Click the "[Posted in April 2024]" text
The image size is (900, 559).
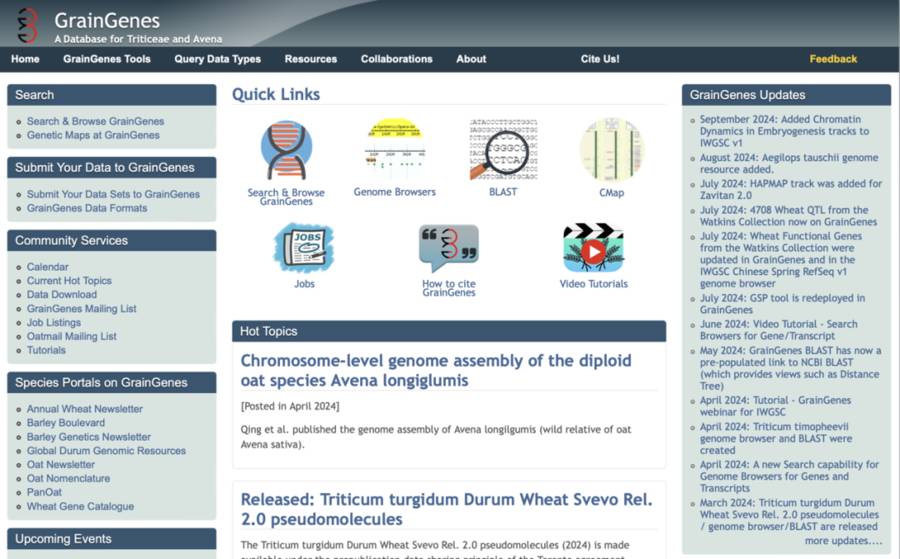tap(290, 406)
